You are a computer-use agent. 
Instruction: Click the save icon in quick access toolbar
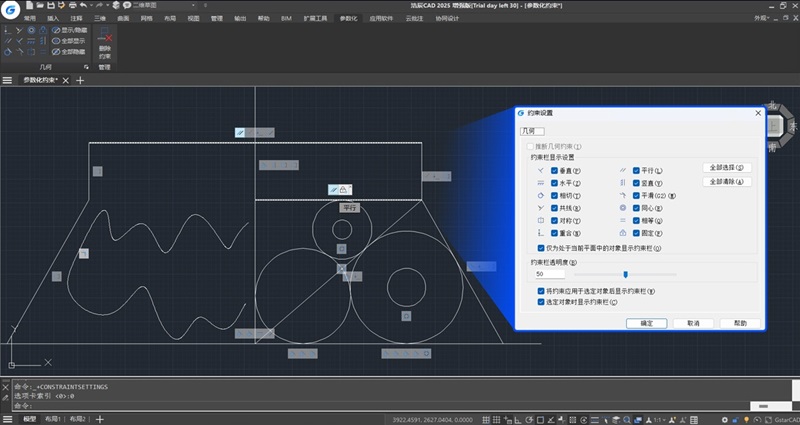pyautogui.click(x=50, y=6)
